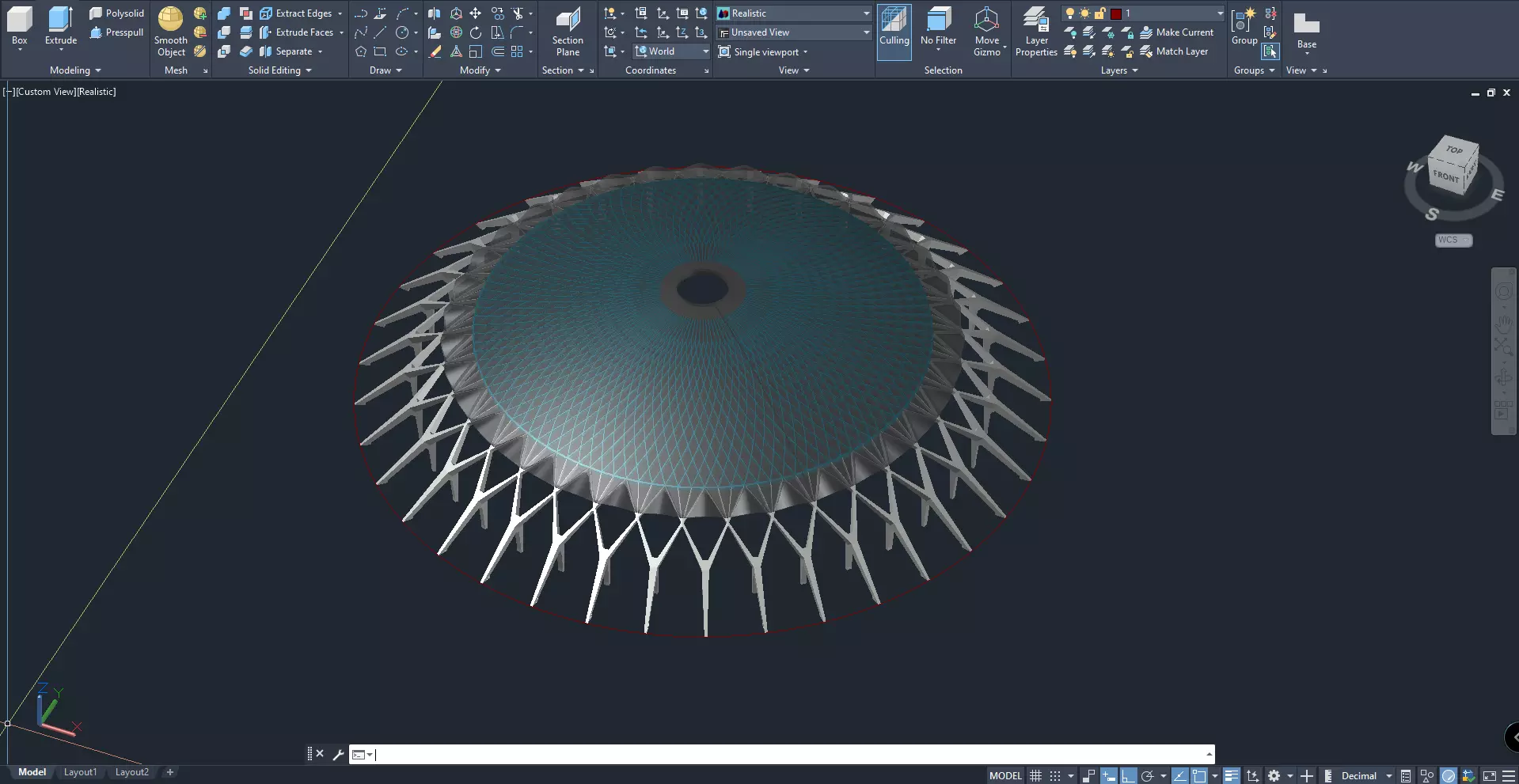This screenshot has width=1519, height=784.
Task: Expand the Draw panel
Action: click(385, 70)
